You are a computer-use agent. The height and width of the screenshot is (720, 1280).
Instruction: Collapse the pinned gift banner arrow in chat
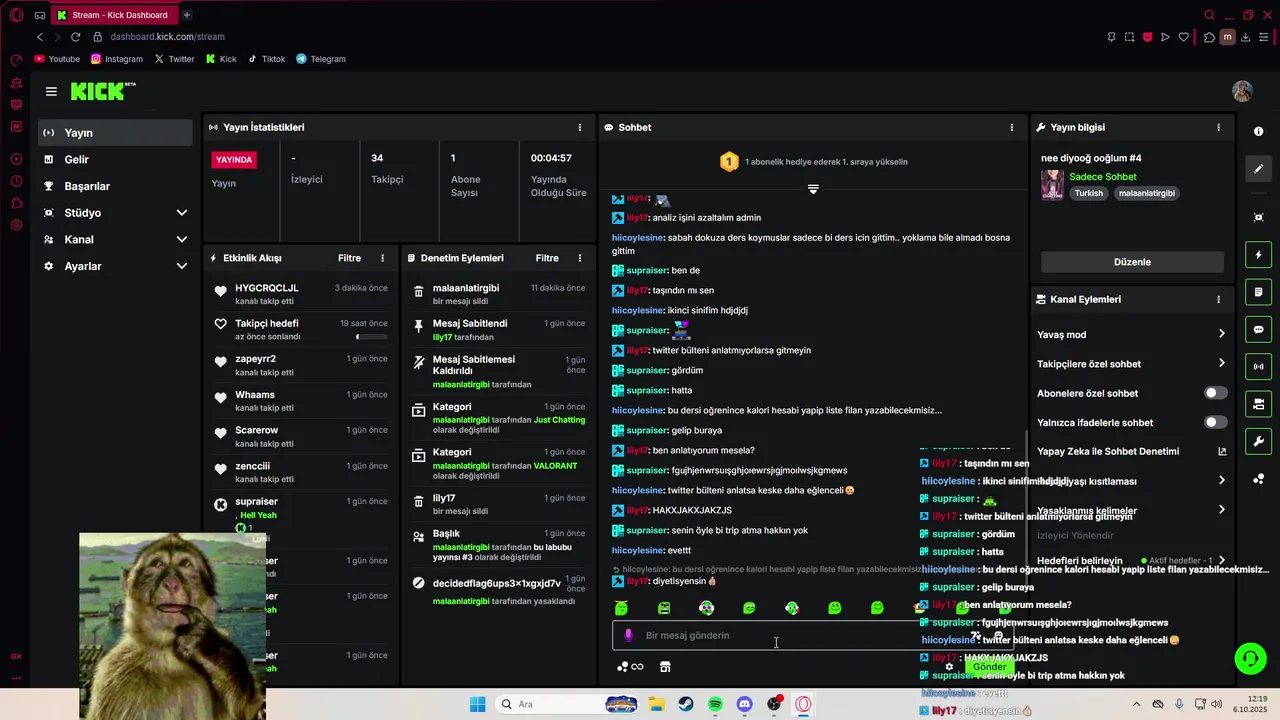(x=813, y=189)
